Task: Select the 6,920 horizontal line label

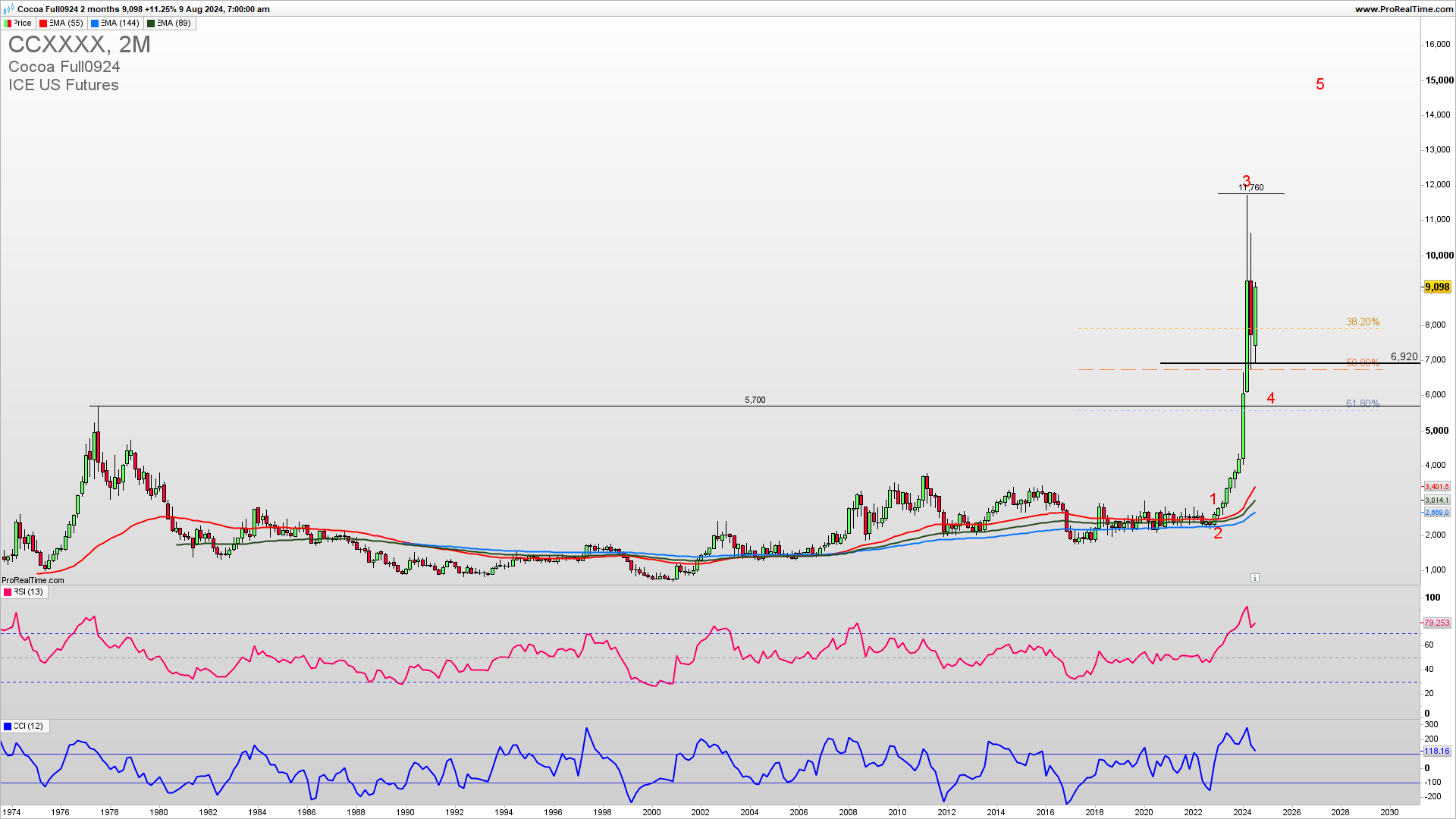Action: coord(1404,356)
